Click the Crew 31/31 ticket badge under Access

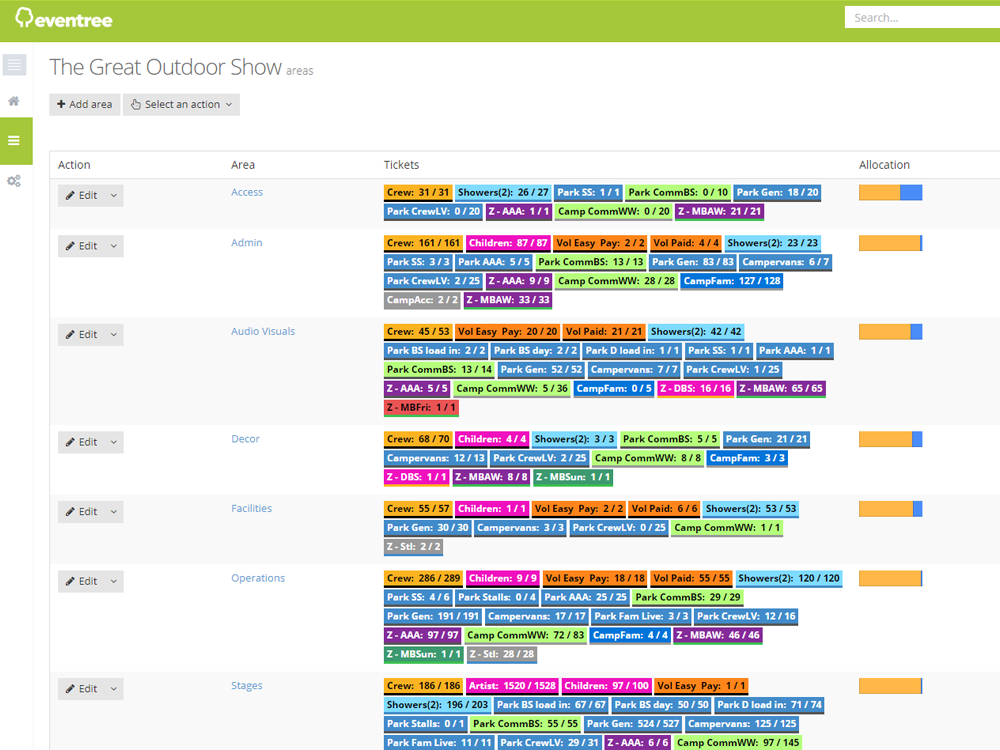[x=418, y=192]
